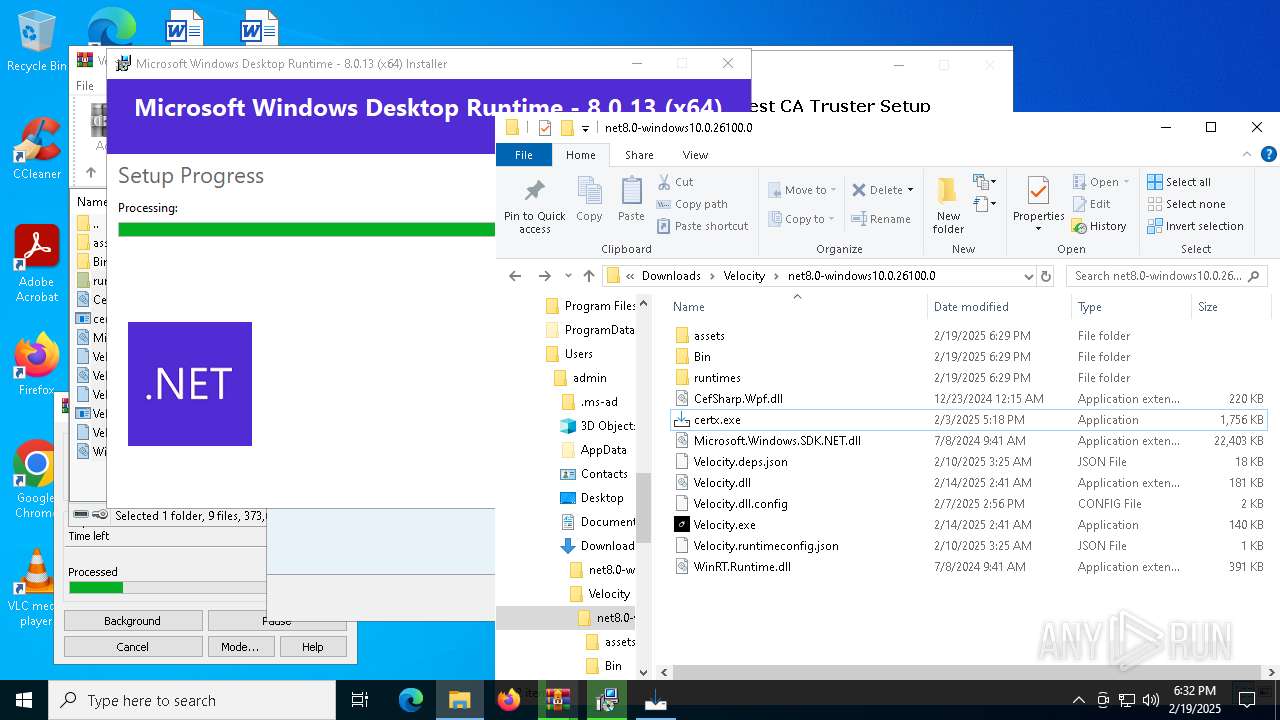Click the Explorer search field
Image resolution: width=1280 pixels, height=720 pixels.
(1166, 276)
